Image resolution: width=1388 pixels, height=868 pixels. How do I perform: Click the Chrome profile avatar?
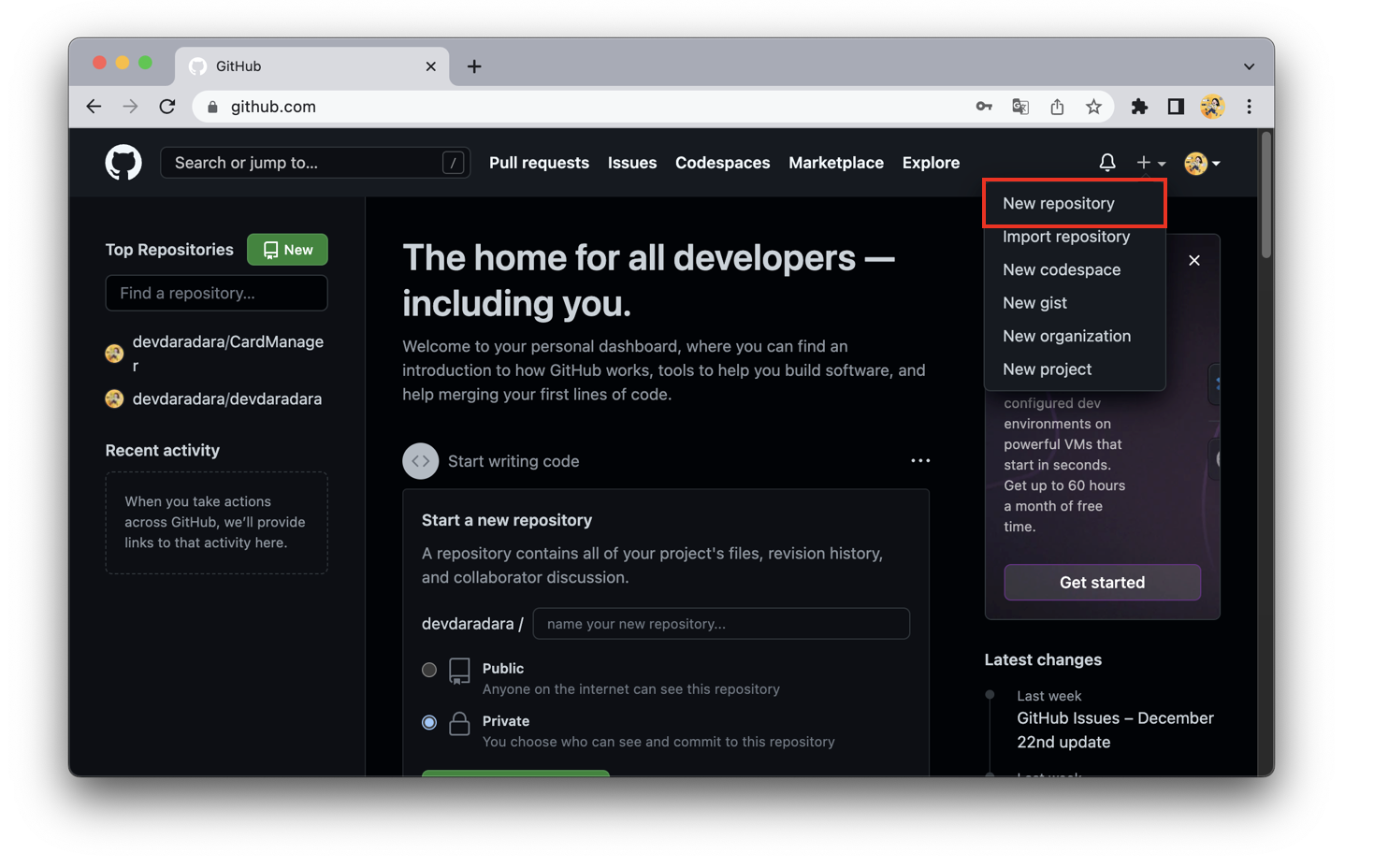[x=1212, y=107]
